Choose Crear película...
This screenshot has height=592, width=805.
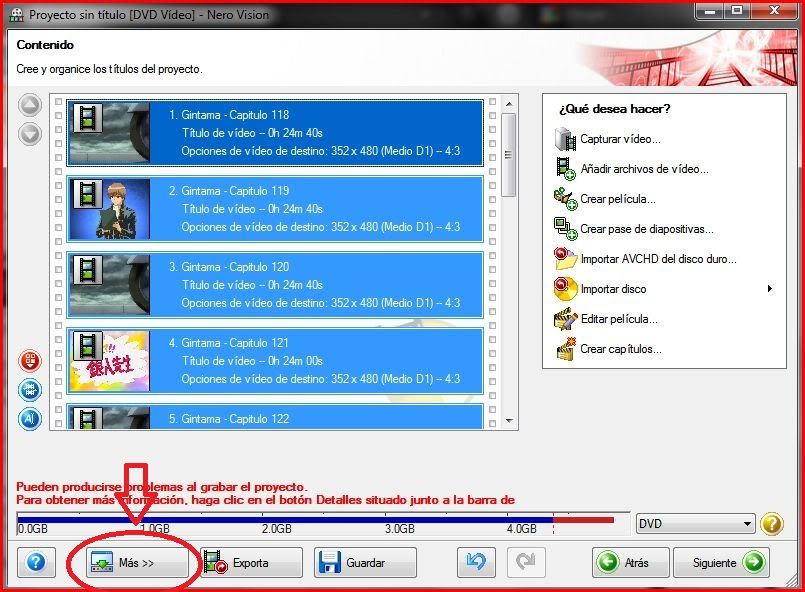pos(618,199)
